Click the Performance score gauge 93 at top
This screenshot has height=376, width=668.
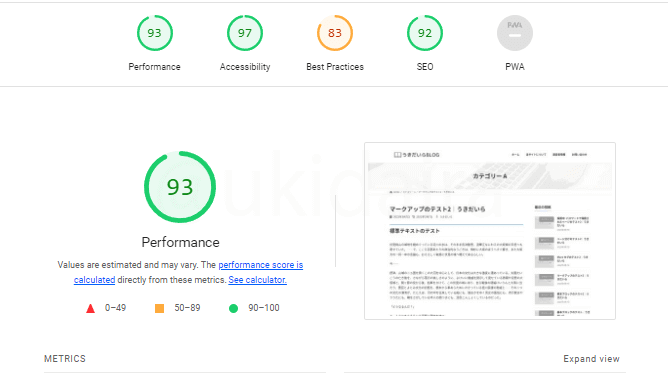coord(155,33)
